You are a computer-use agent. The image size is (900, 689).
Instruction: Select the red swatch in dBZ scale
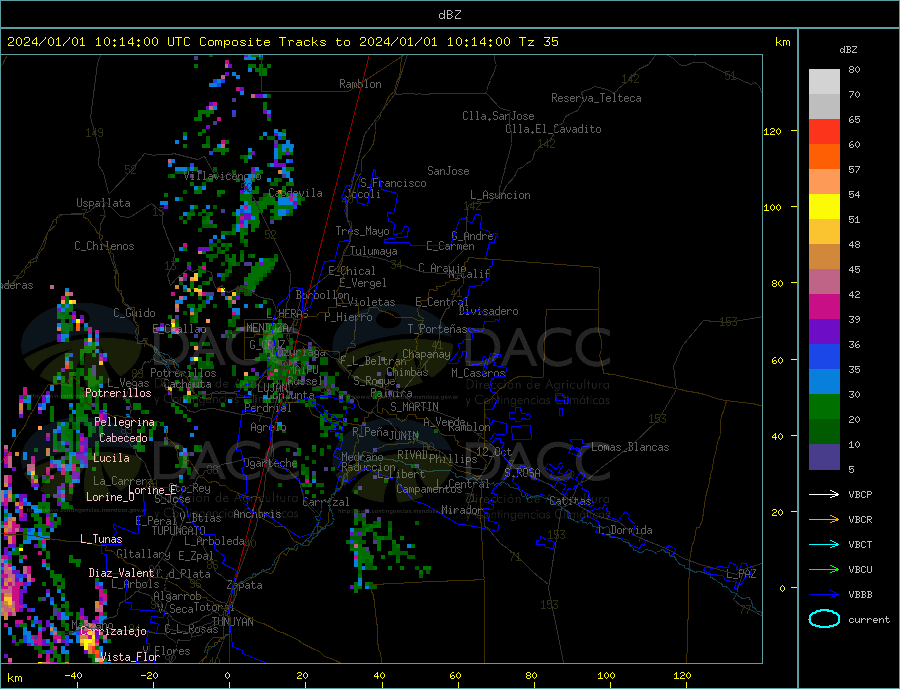[x=825, y=131]
